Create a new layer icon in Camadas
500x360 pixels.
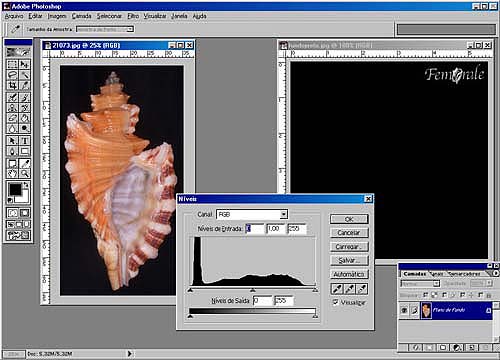(x=472, y=348)
